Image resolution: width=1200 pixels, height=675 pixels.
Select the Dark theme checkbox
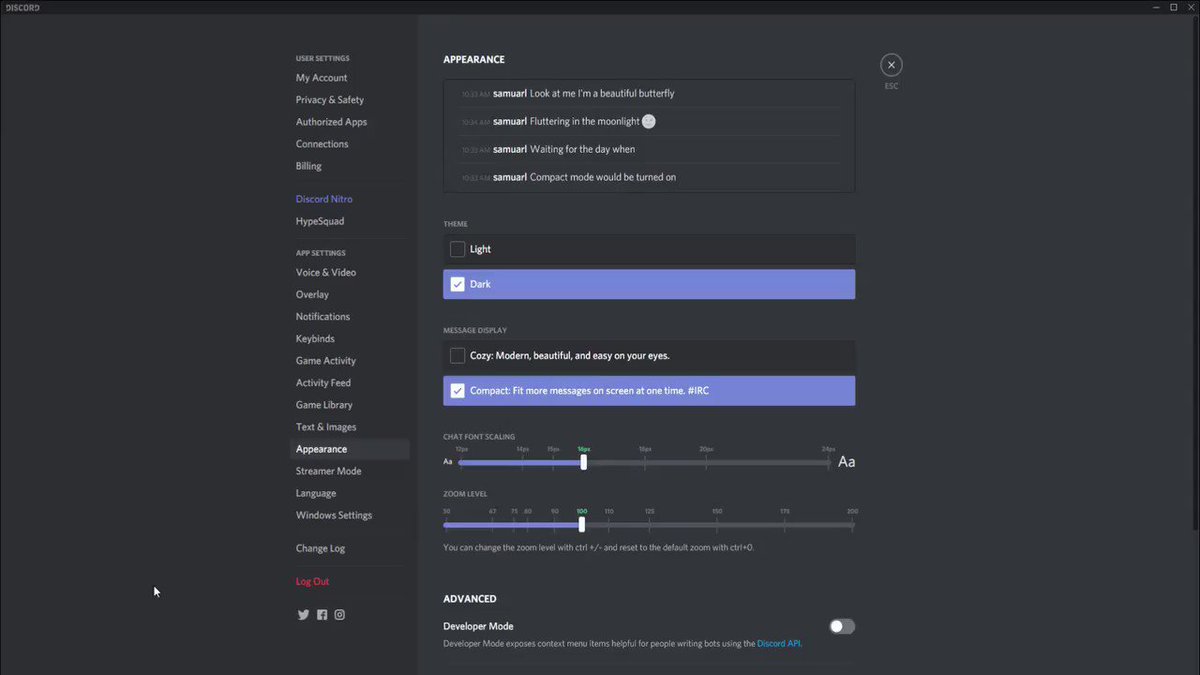point(457,284)
